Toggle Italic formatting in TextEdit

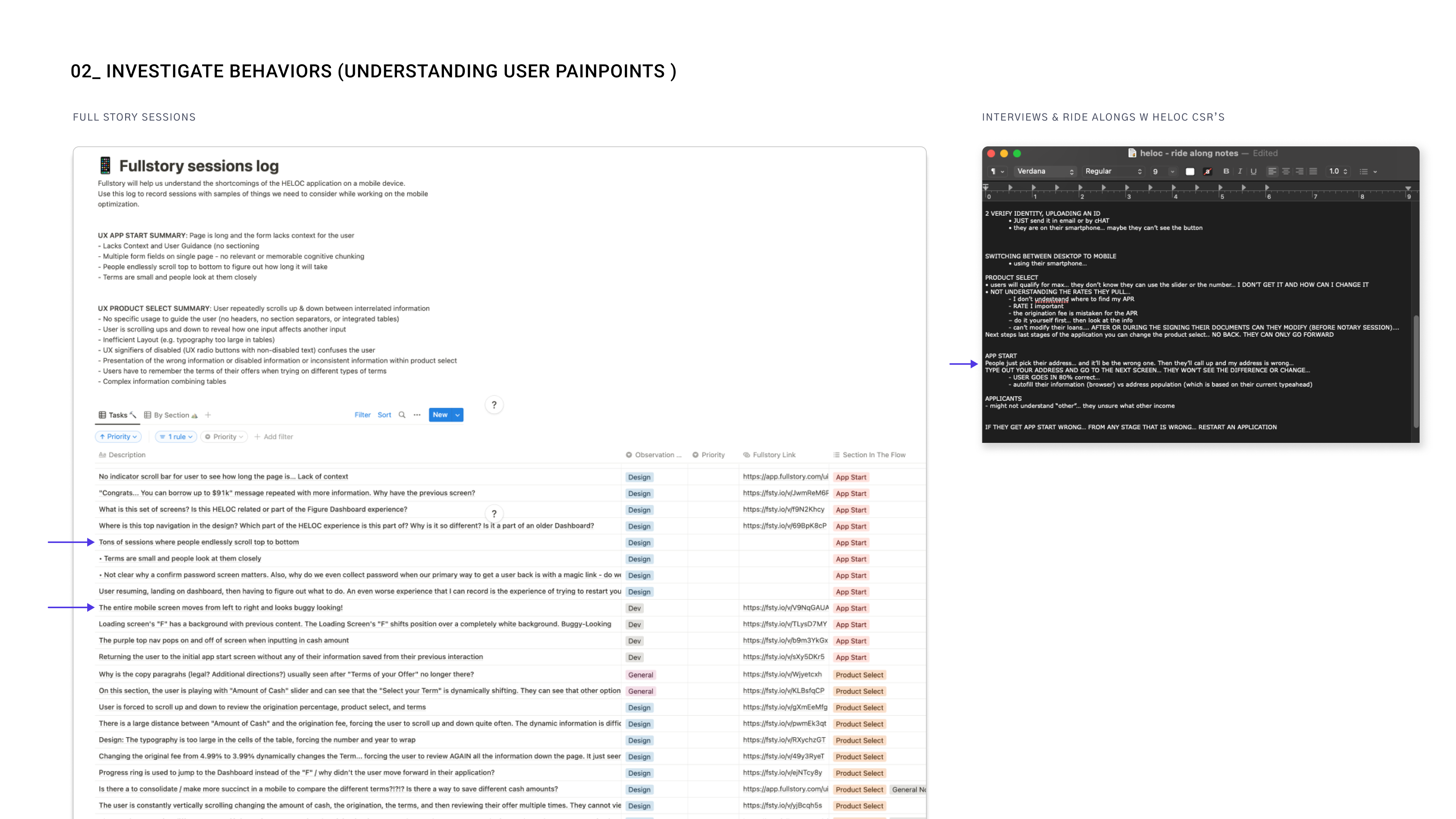click(x=1239, y=171)
